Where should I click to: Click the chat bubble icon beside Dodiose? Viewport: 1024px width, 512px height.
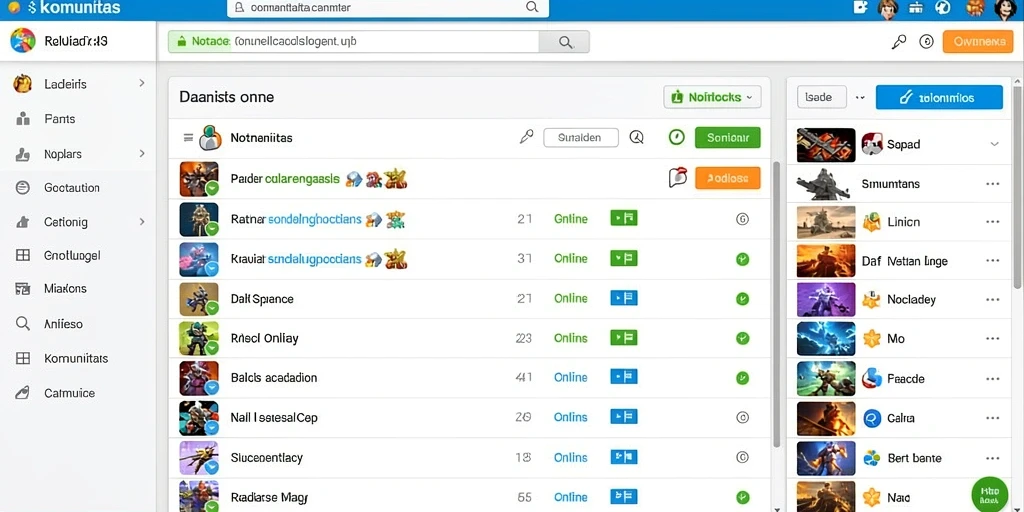click(x=678, y=178)
